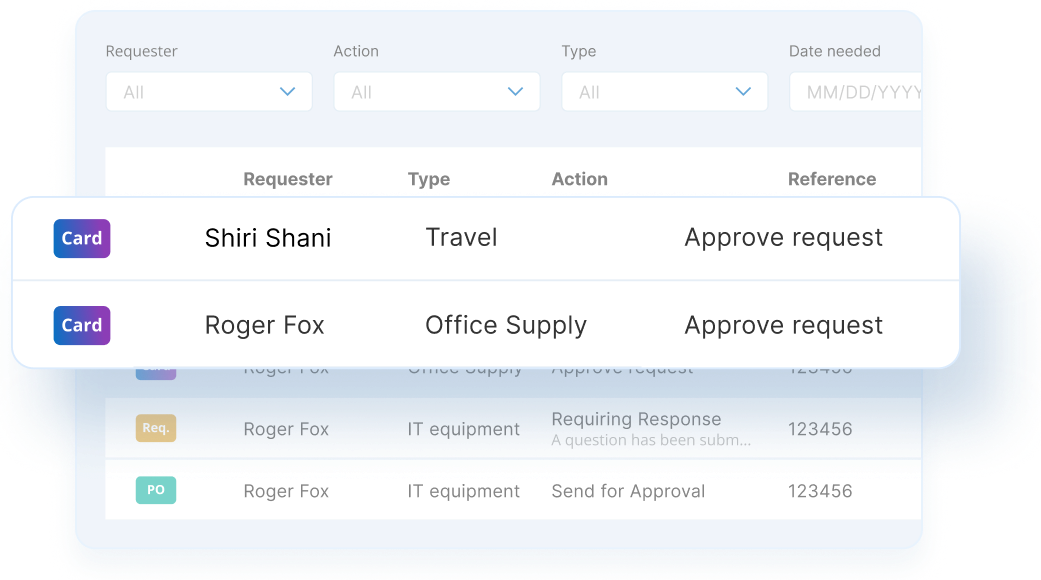Sort by Type column header

tap(429, 179)
